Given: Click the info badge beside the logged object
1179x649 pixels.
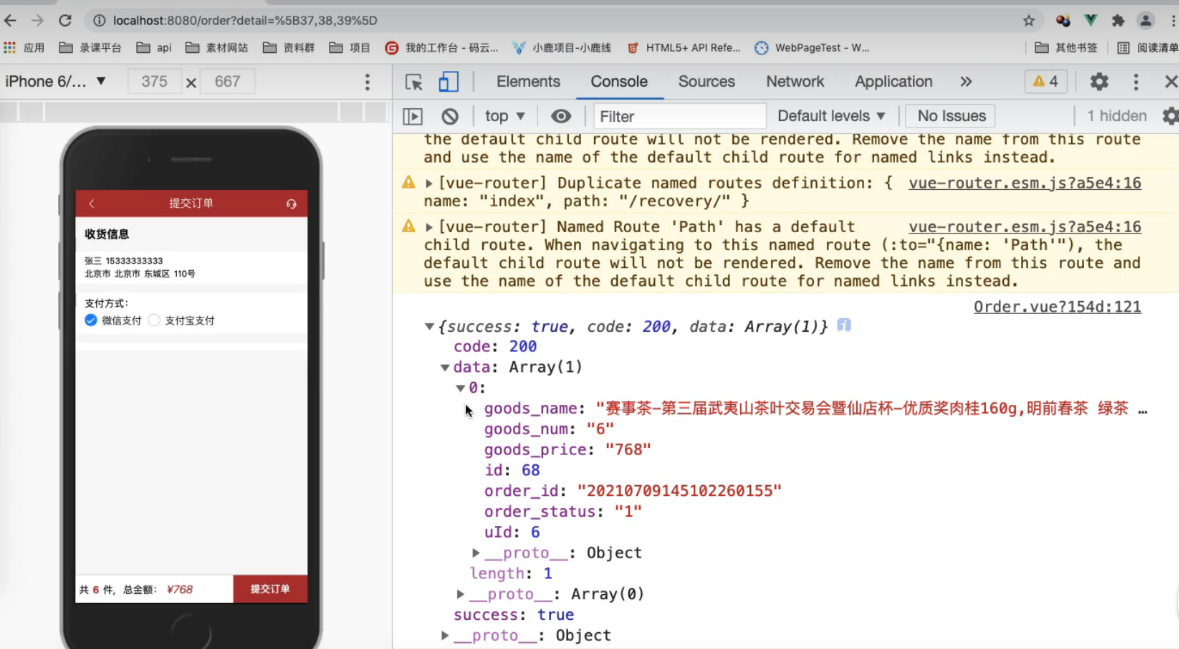Looking at the screenshot, I should [x=844, y=325].
